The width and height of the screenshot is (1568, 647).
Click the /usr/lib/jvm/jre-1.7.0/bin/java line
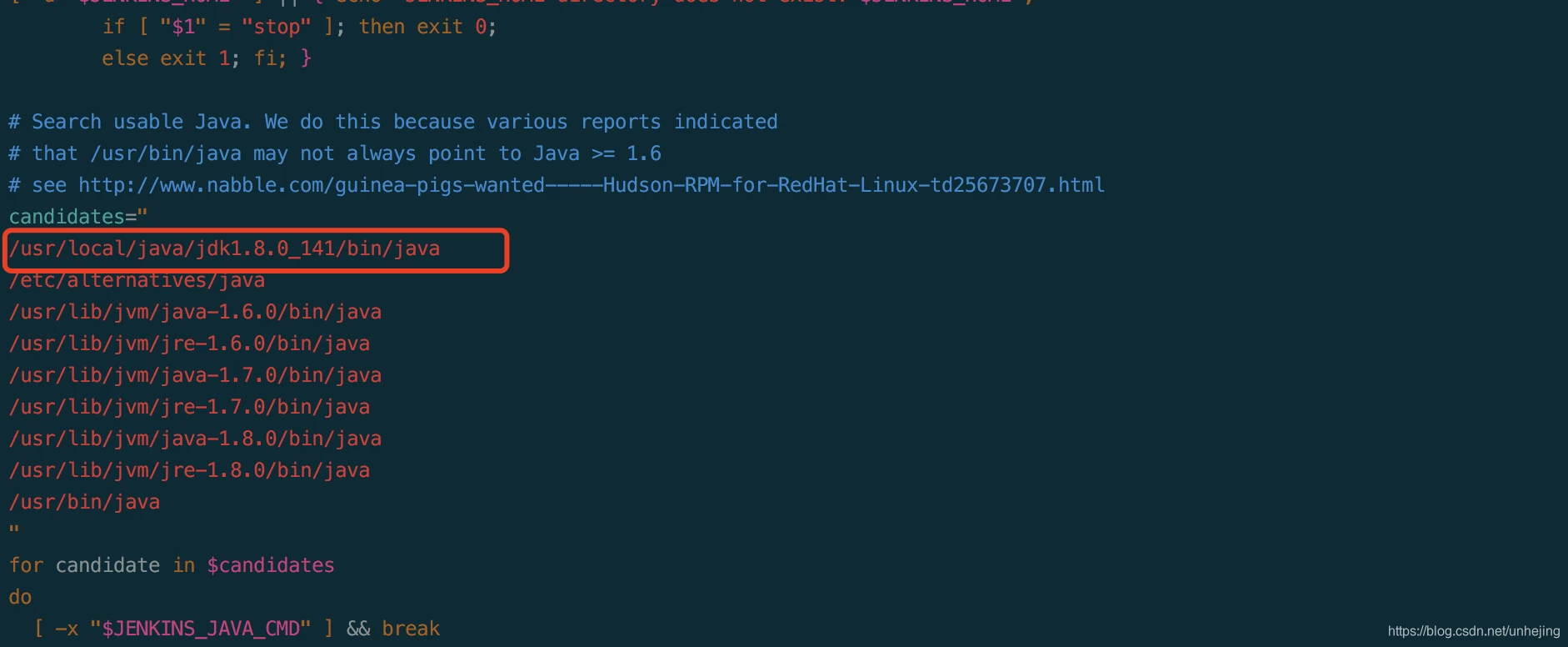pyautogui.click(x=189, y=407)
